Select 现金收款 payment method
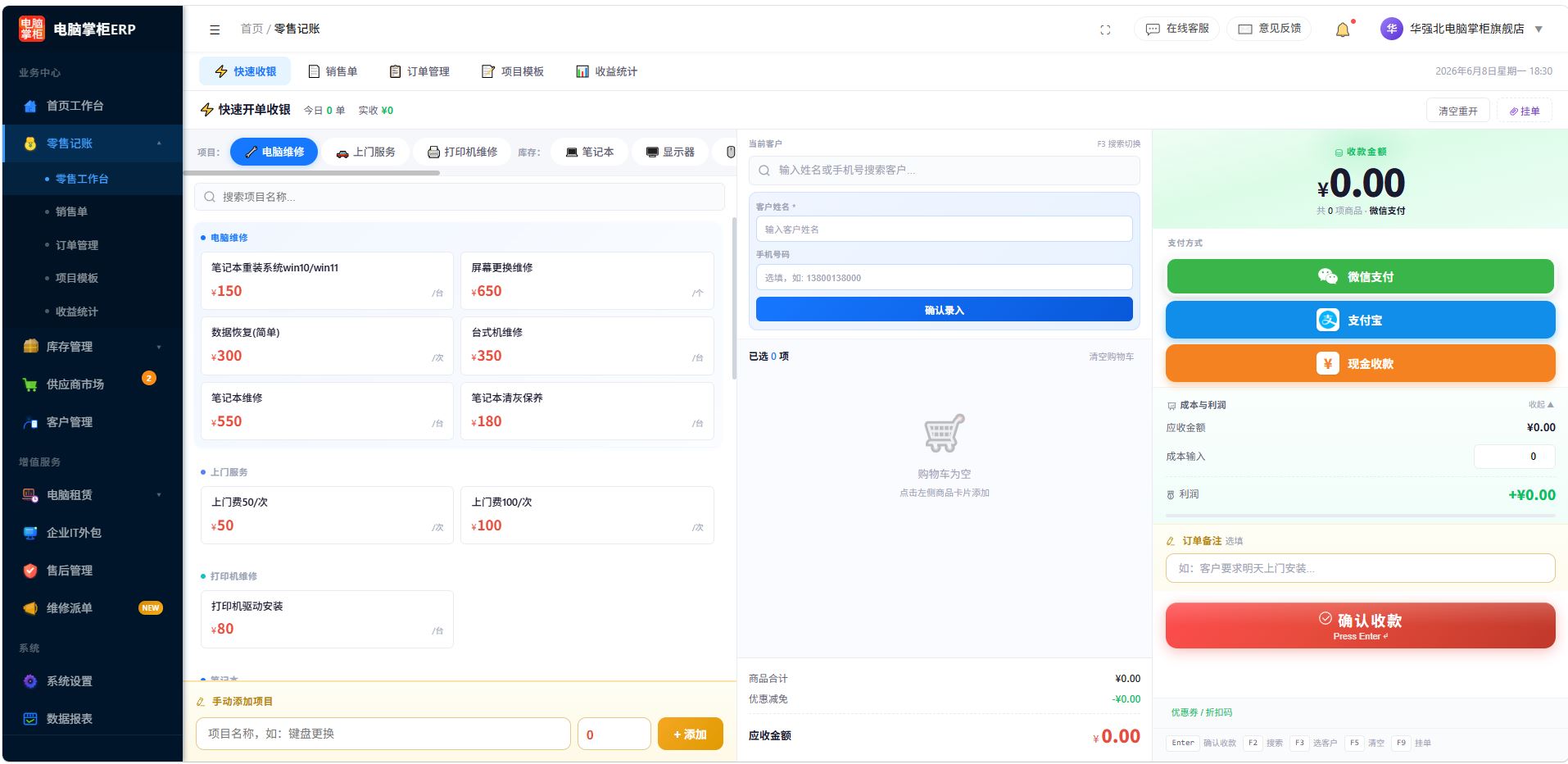The width and height of the screenshot is (1568, 764). click(1360, 363)
